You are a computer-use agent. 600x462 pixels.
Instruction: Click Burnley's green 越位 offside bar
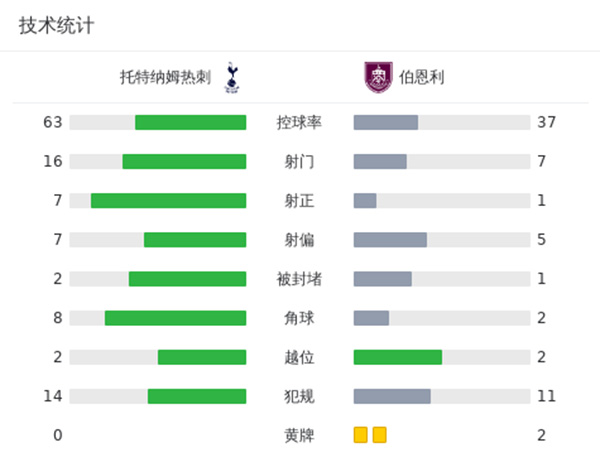[398, 357]
